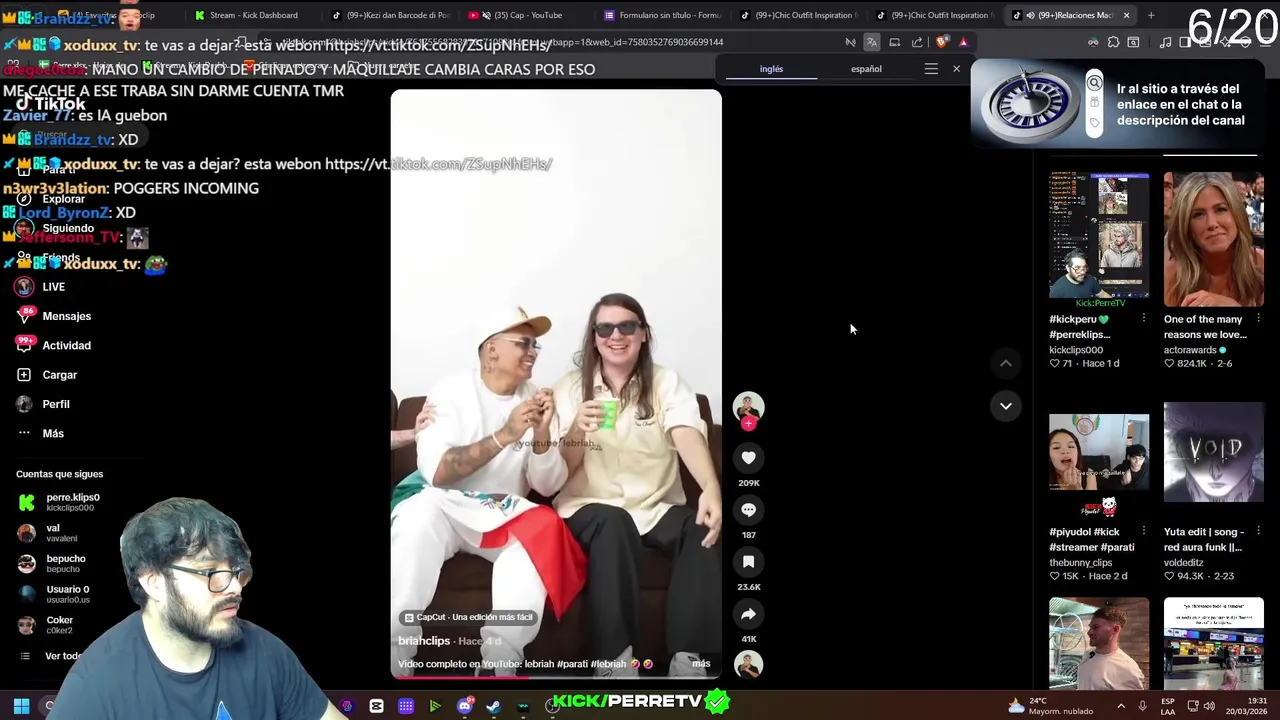
Task: Open the video creator avatar above follow button
Action: click(748, 405)
